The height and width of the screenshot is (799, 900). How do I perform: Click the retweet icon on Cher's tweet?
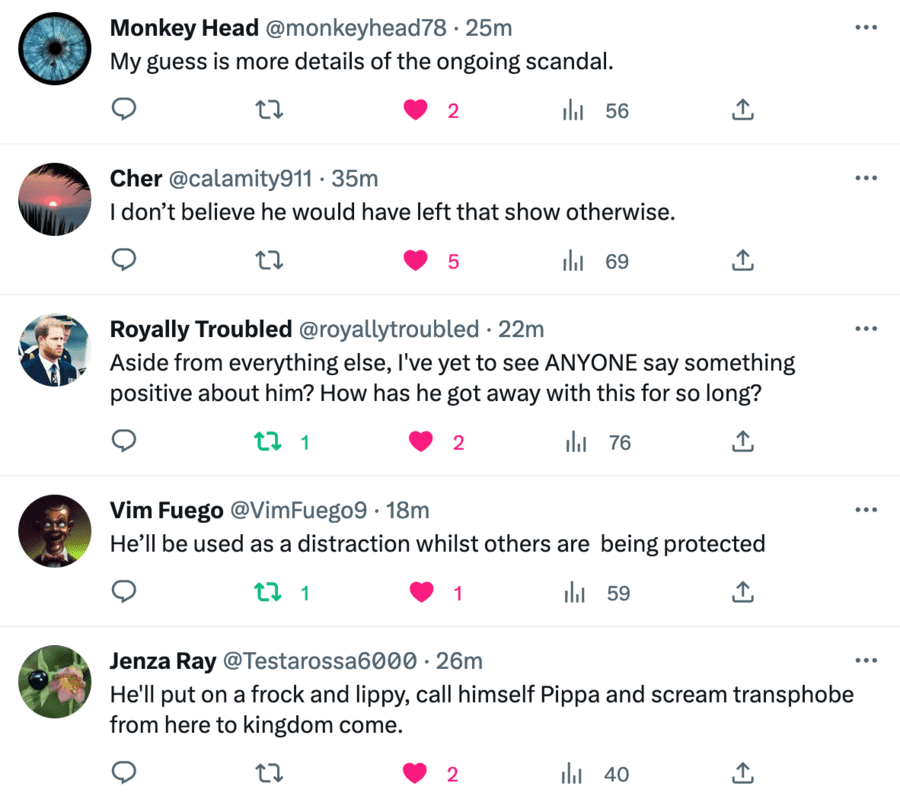point(268,260)
